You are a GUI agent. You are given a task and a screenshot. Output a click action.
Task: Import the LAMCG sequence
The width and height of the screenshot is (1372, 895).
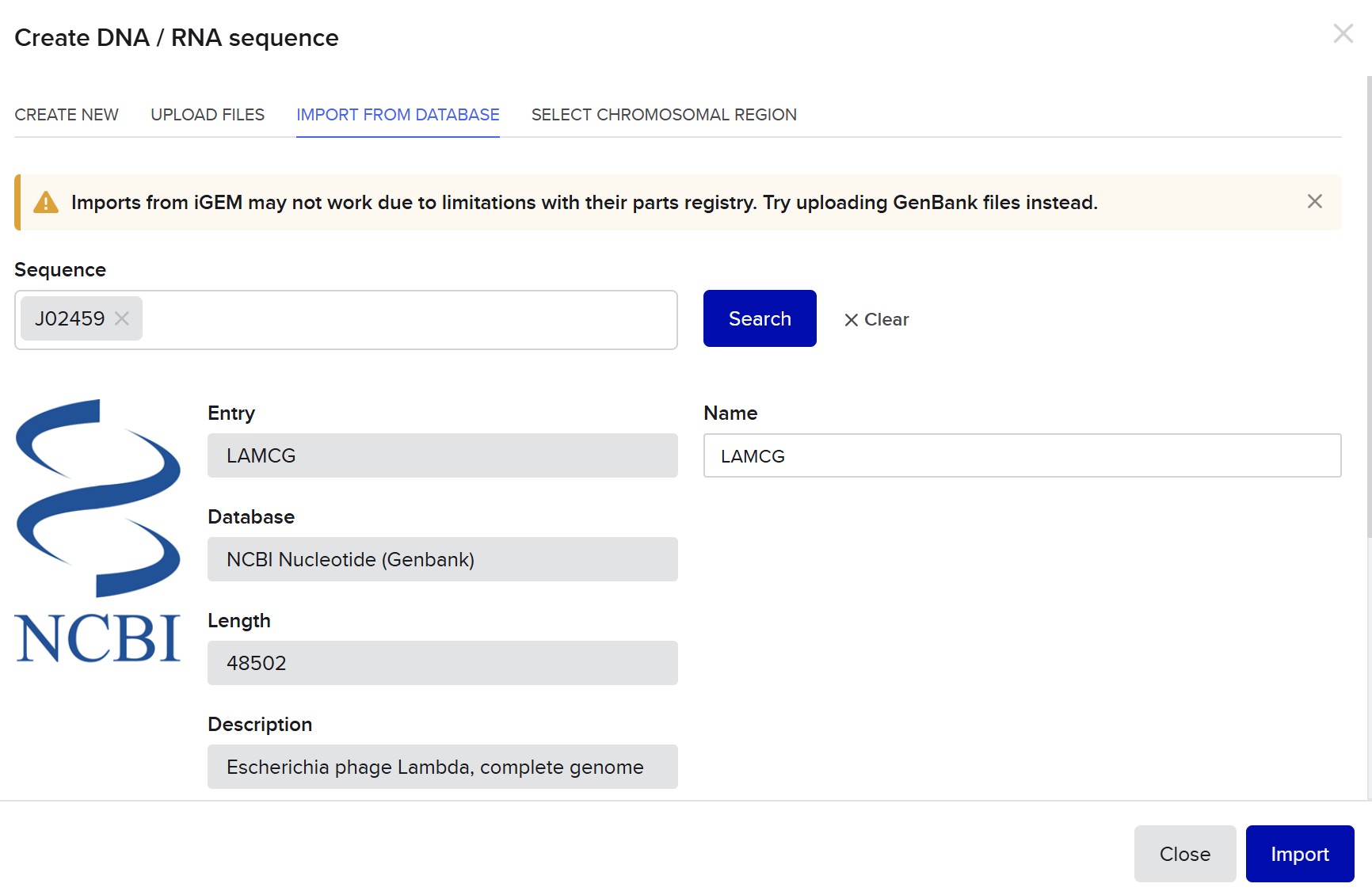[x=1299, y=854]
